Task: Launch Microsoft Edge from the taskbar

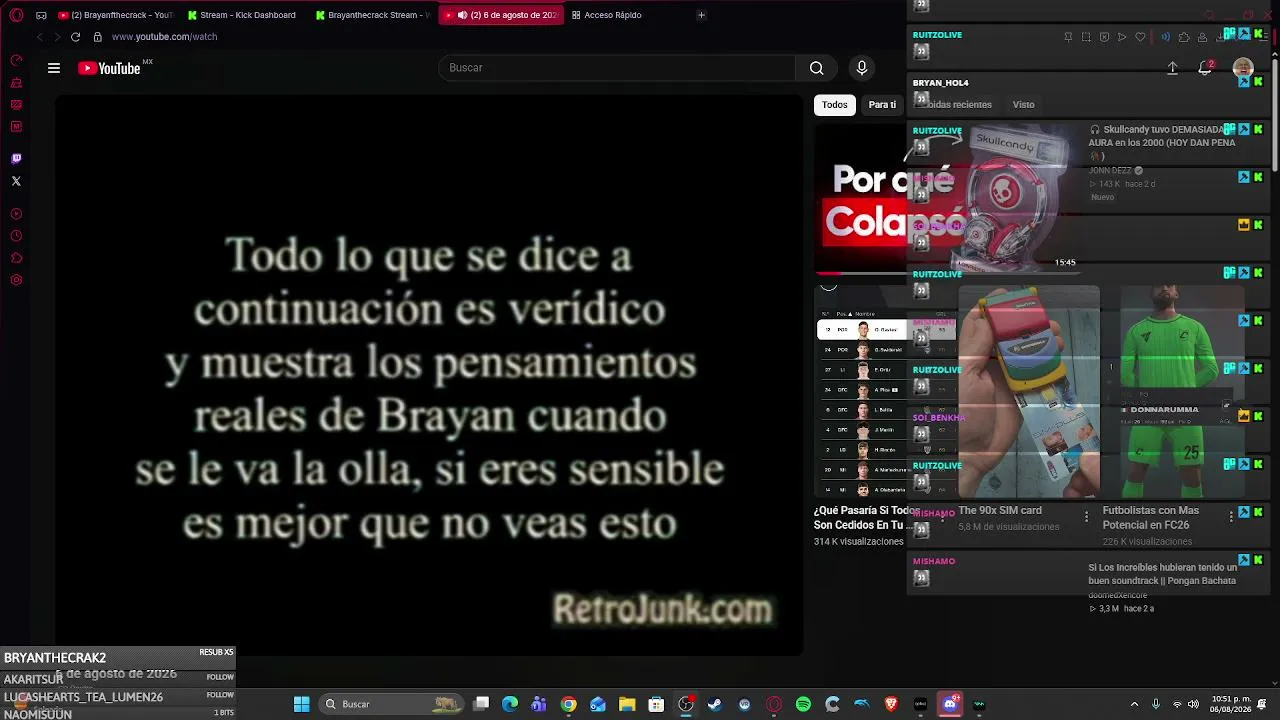Action: [510, 704]
